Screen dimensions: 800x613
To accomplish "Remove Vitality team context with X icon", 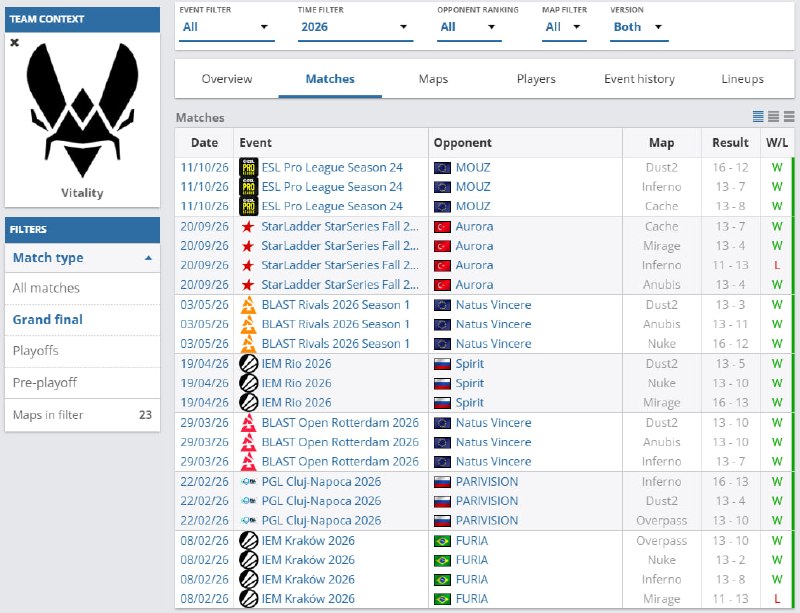I will [15, 42].
